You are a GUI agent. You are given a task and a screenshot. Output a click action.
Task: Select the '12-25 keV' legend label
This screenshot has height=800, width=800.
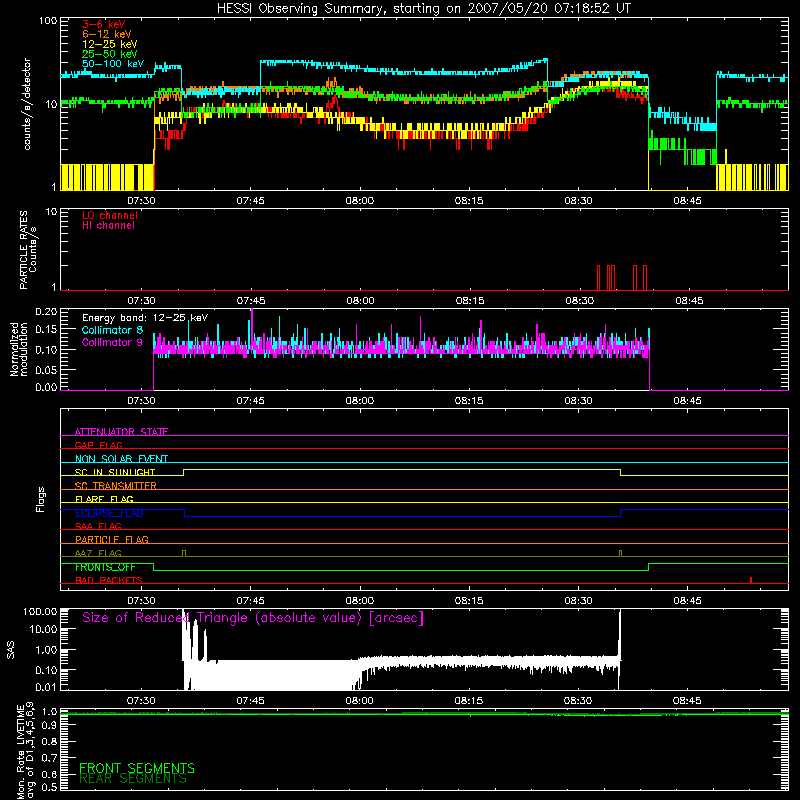(110, 44)
